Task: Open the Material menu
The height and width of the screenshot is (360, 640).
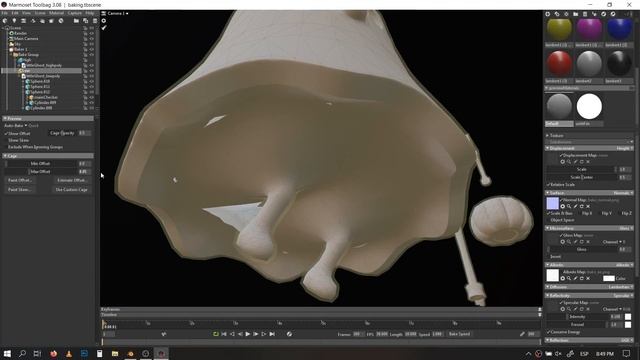Action: click(57, 13)
